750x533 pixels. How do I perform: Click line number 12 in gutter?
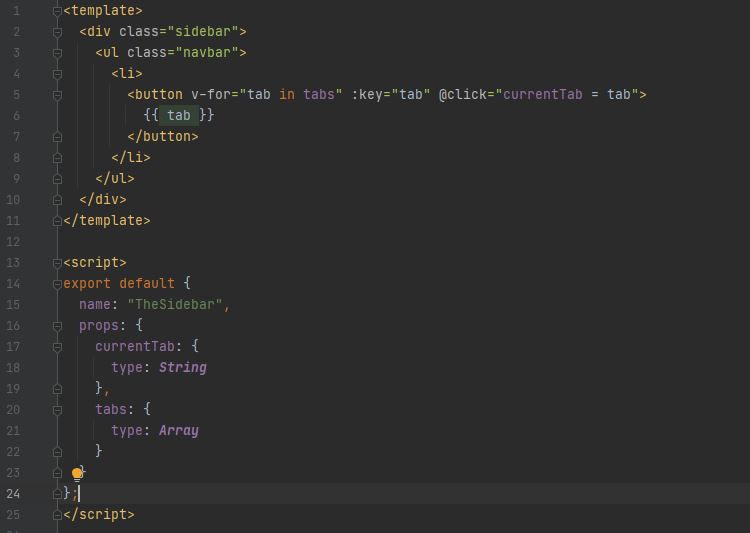coord(13,242)
